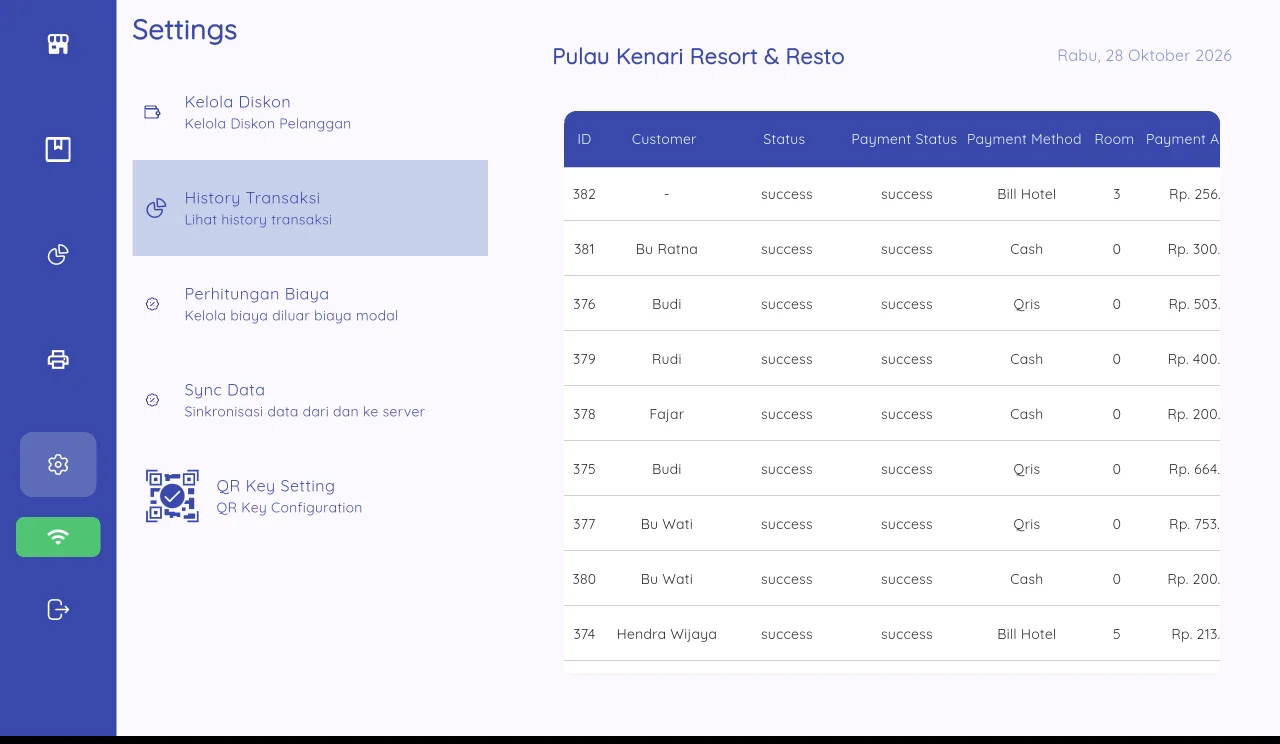Screen dimensions: 1280x744
Task: Open the pie chart report icon in sidebar
Action: pyautogui.click(x=58, y=255)
